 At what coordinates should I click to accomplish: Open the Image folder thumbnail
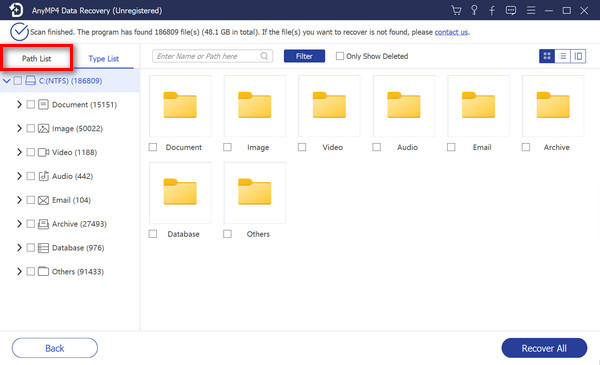[254, 106]
